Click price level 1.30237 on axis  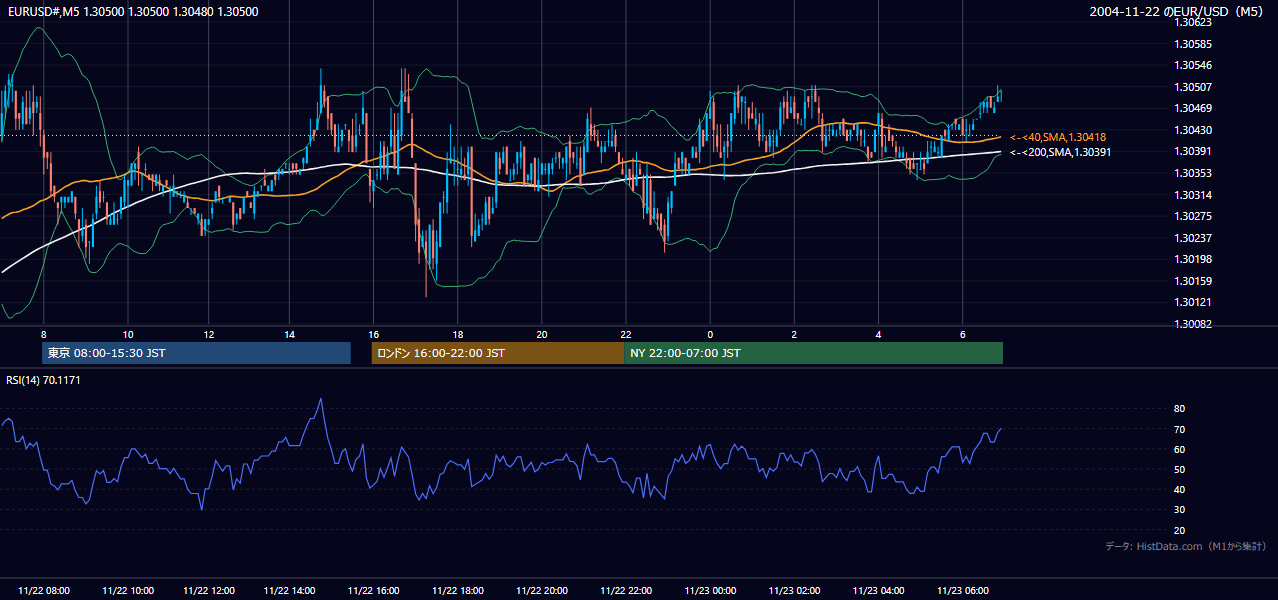pyautogui.click(x=1193, y=238)
